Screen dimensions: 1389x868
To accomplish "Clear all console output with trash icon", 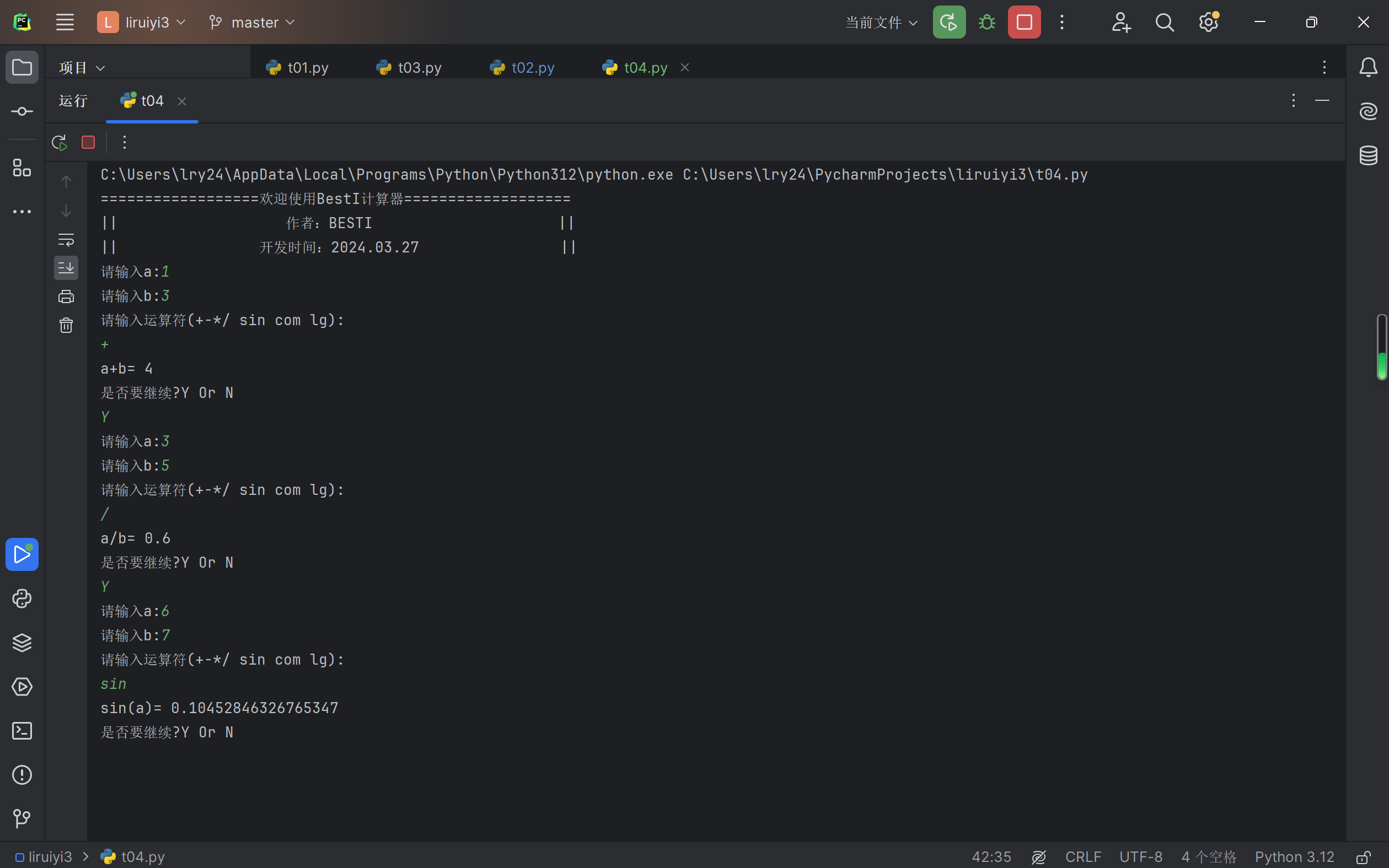I will pos(66,326).
